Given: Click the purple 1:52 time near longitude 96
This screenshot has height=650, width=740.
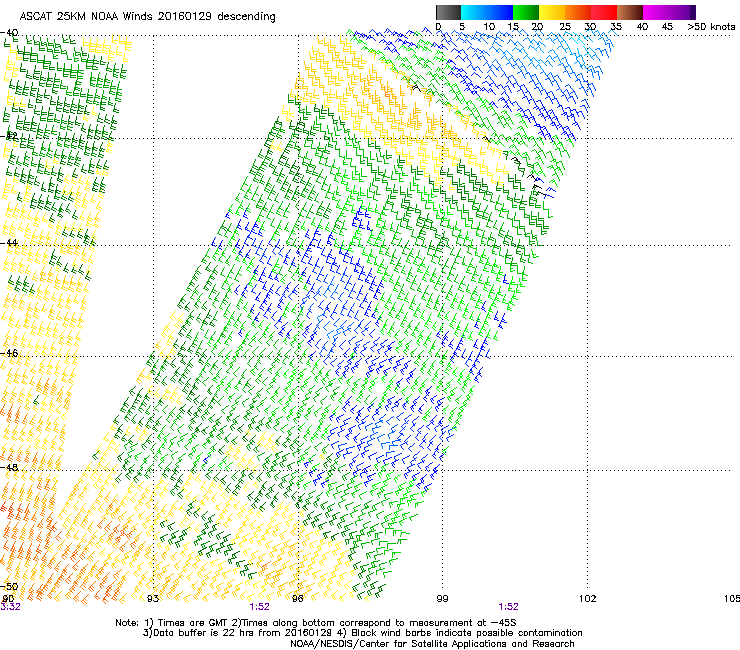Looking at the screenshot, I should tap(260, 607).
